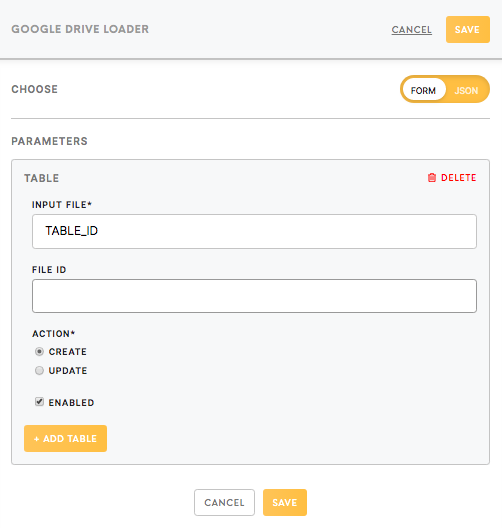Click the bottom Save button
The width and height of the screenshot is (502, 528).
click(285, 502)
